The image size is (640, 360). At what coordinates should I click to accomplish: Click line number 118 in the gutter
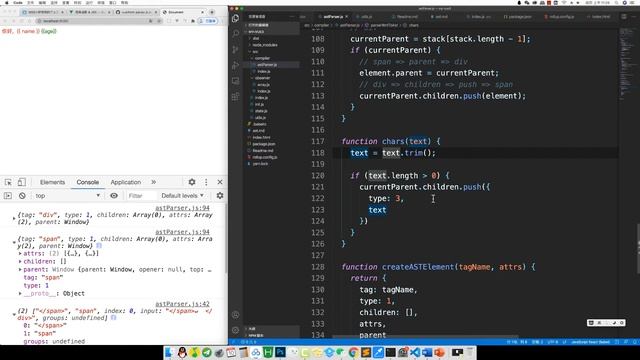point(318,153)
